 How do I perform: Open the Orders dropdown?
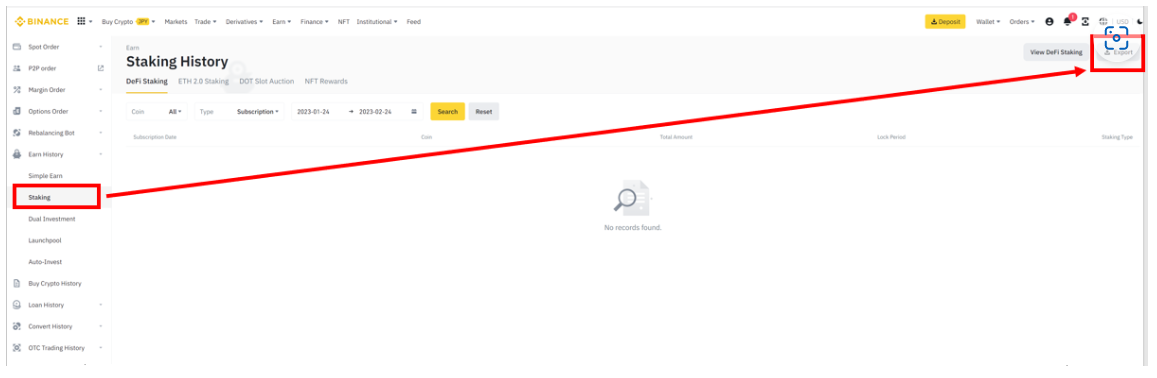tap(1022, 21)
